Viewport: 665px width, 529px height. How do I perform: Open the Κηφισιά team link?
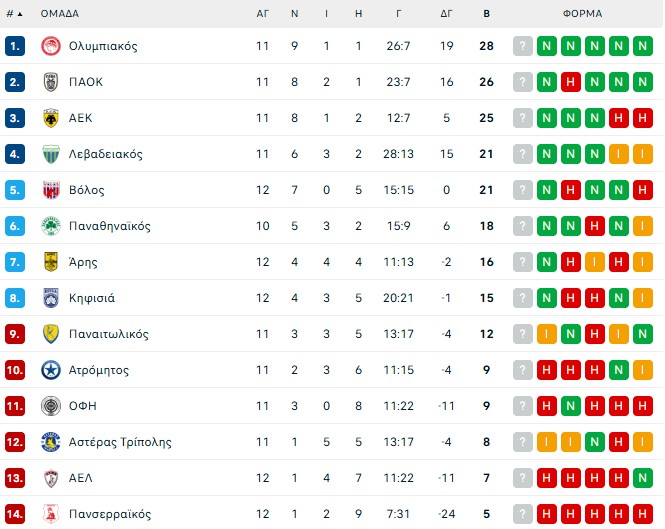[92, 298]
